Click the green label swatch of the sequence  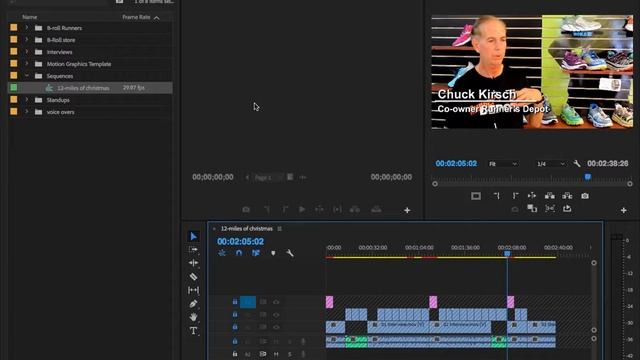(14, 88)
